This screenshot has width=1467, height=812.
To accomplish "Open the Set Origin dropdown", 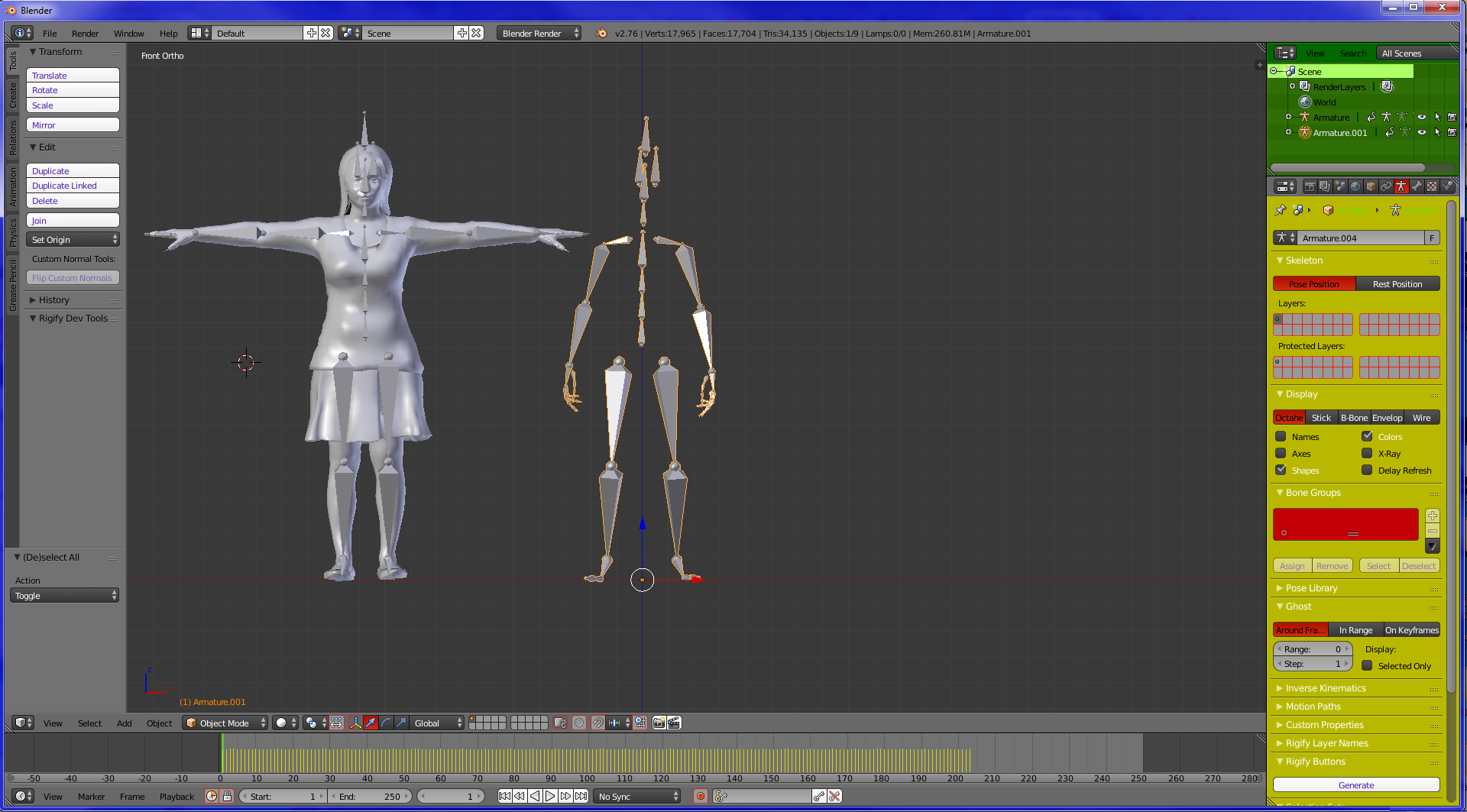I will pos(73,240).
